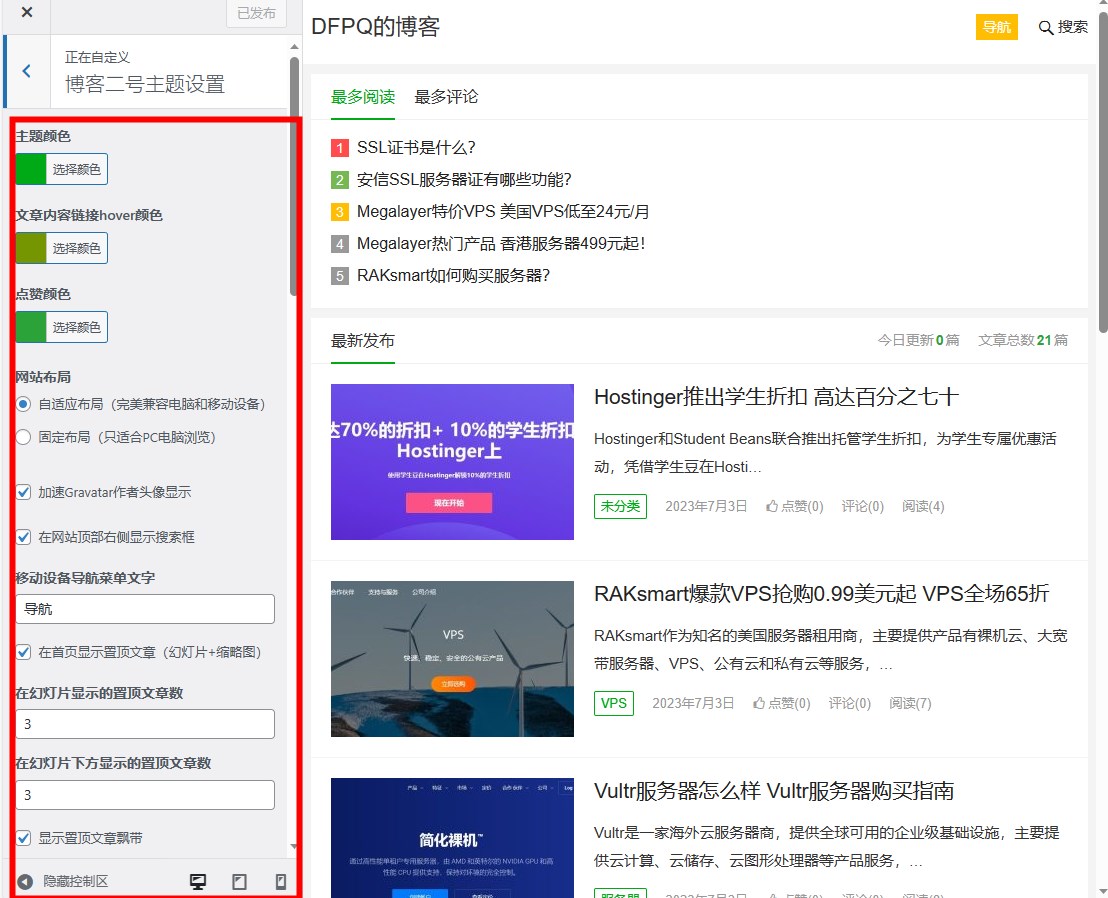The width and height of the screenshot is (1108, 898).
Task: Click the 搜索 magnifier icon
Action: click(1045, 28)
